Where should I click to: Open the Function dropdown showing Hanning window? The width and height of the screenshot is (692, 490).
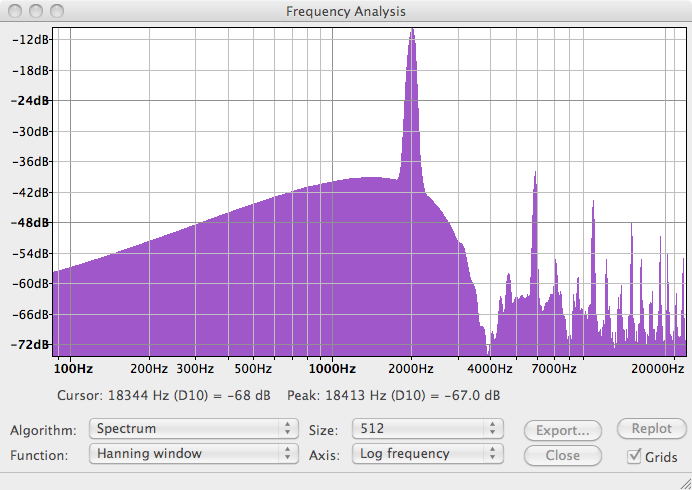click(x=194, y=454)
